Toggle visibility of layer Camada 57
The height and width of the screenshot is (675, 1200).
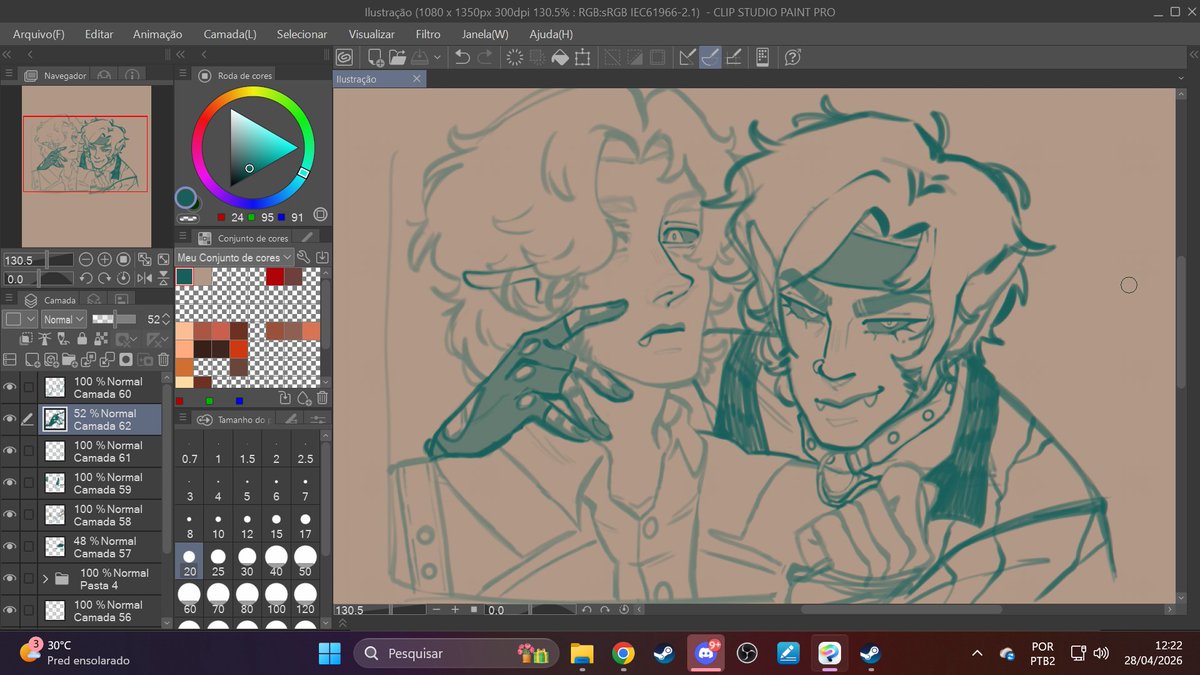coord(10,547)
